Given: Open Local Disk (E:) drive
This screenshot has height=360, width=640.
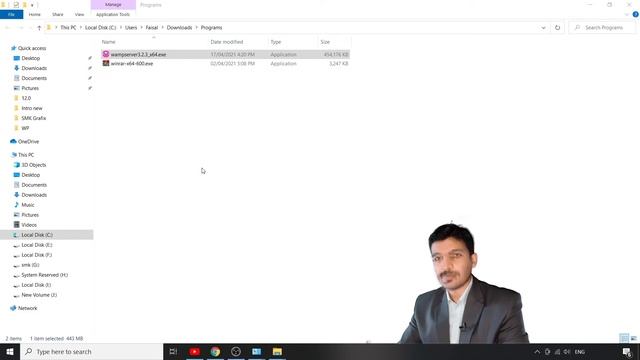Looking at the screenshot, I should coord(37,245).
